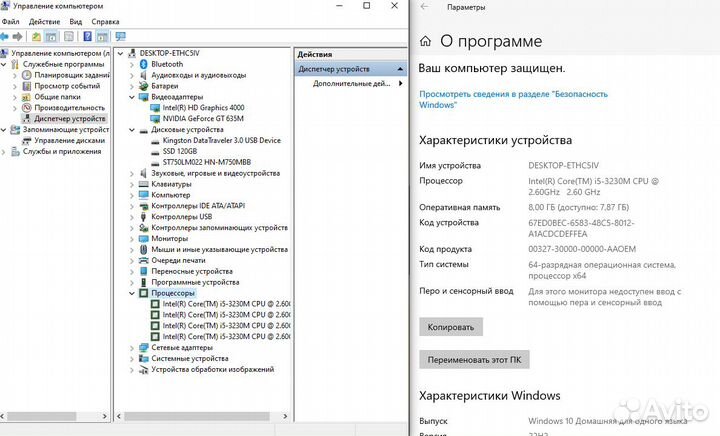Collapse the Служебные программы node
720x436 pixels.
coord(4,64)
